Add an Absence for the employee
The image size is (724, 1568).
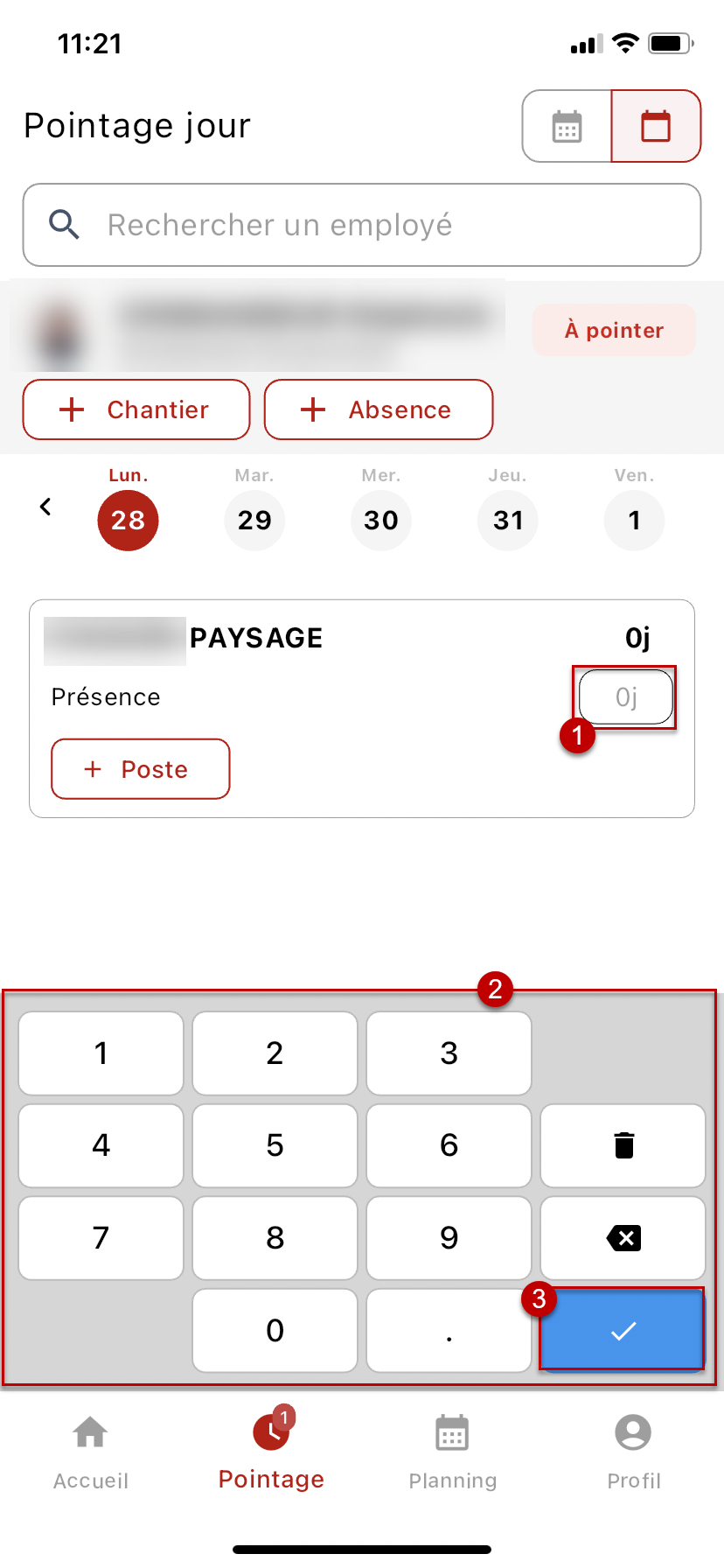(x=378, y=409)
